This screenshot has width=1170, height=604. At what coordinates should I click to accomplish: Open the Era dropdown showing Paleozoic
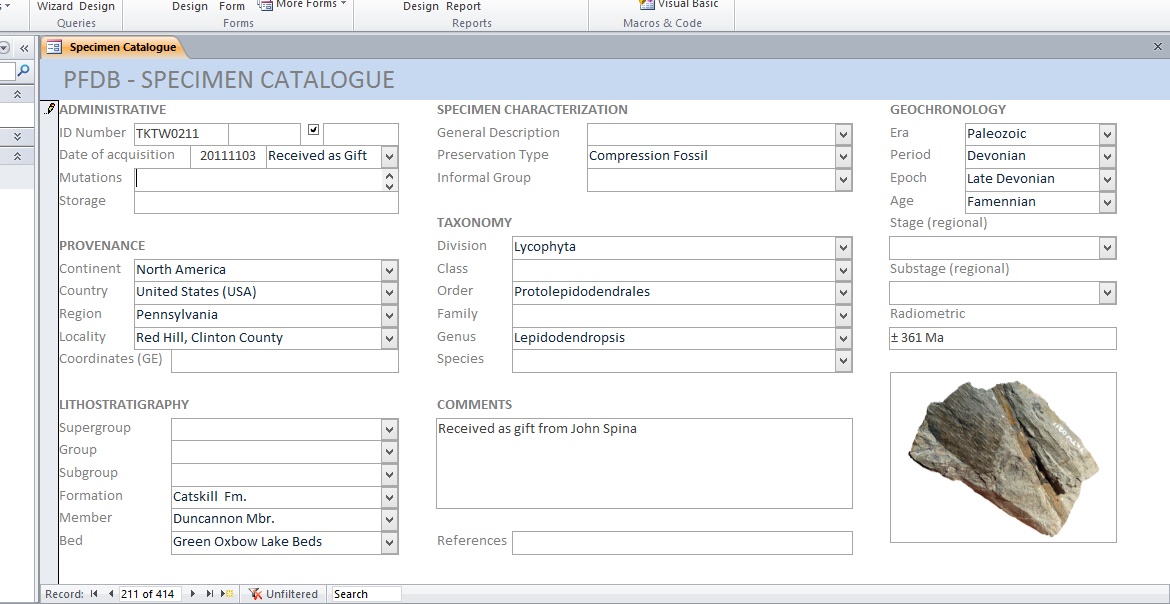[1107, 134]
